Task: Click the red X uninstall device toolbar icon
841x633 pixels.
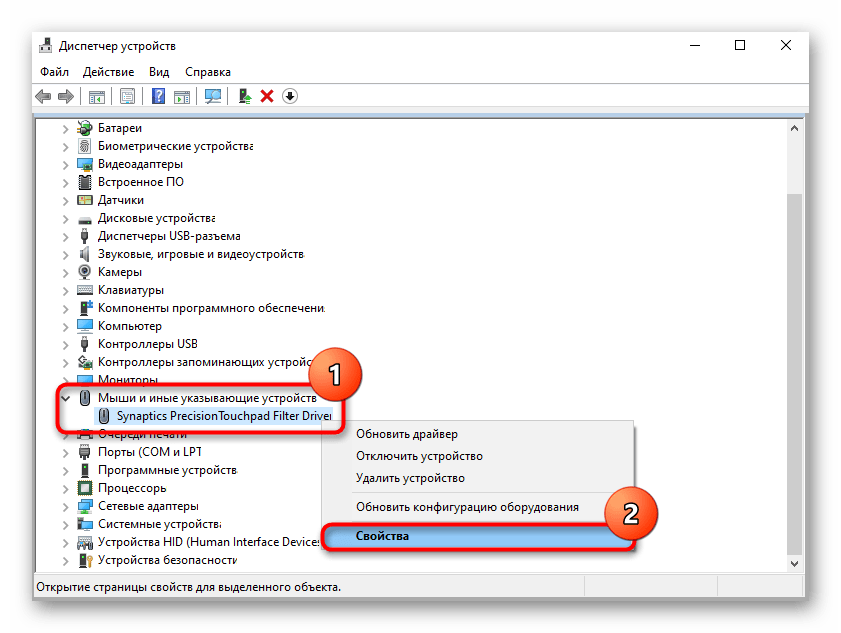Action: tap(267, 96)
